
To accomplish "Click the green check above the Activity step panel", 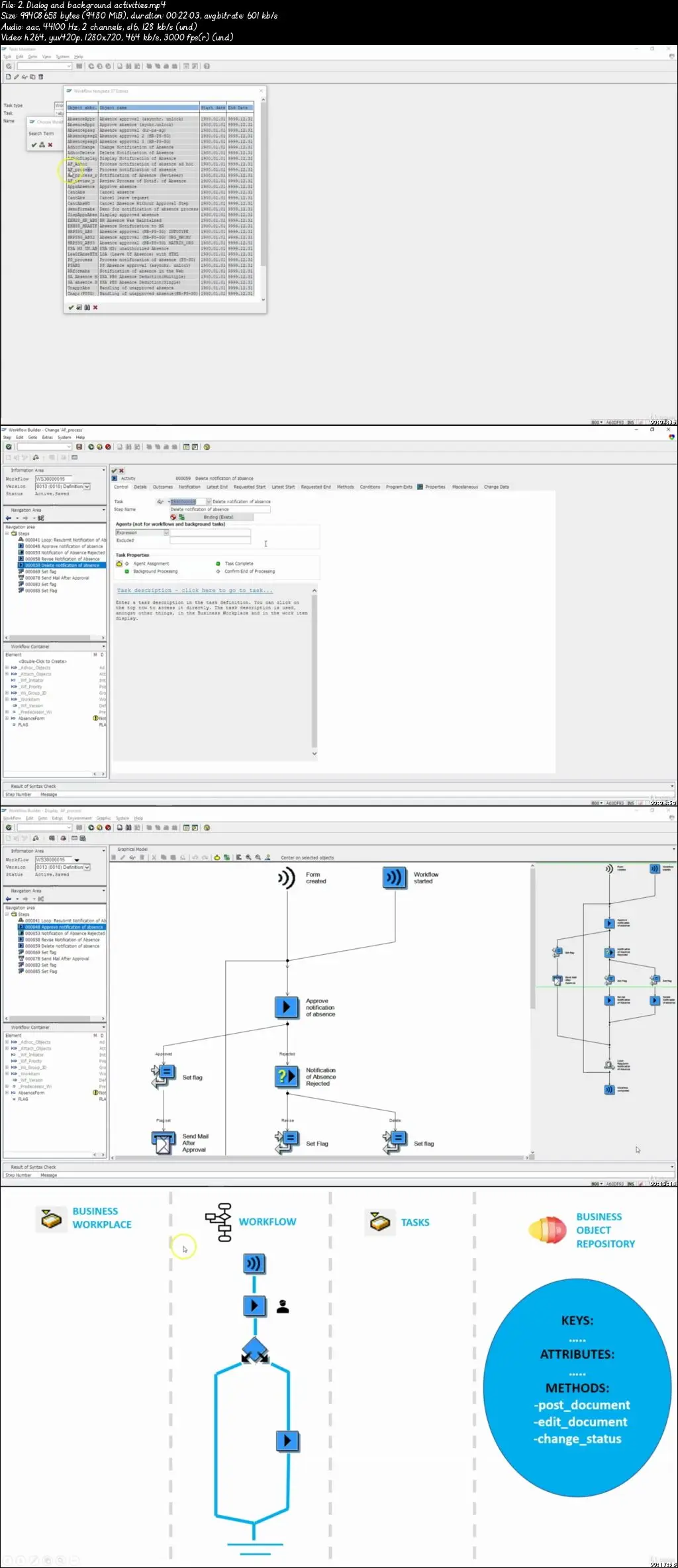I will 114,471.
